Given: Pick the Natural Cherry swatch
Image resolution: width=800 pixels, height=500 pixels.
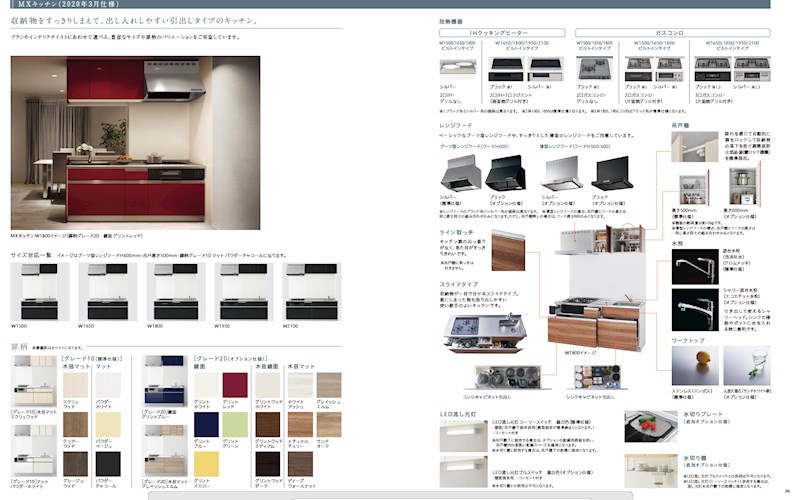Looking at the screenshot, I should click(x=300, y=424).
